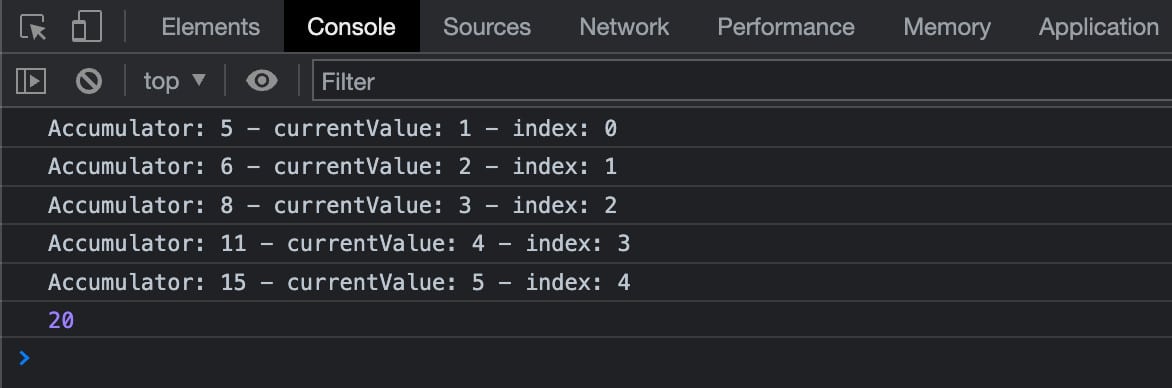Go to the Memory tab
Viewport: 1172px width, 388px height.
946,27
